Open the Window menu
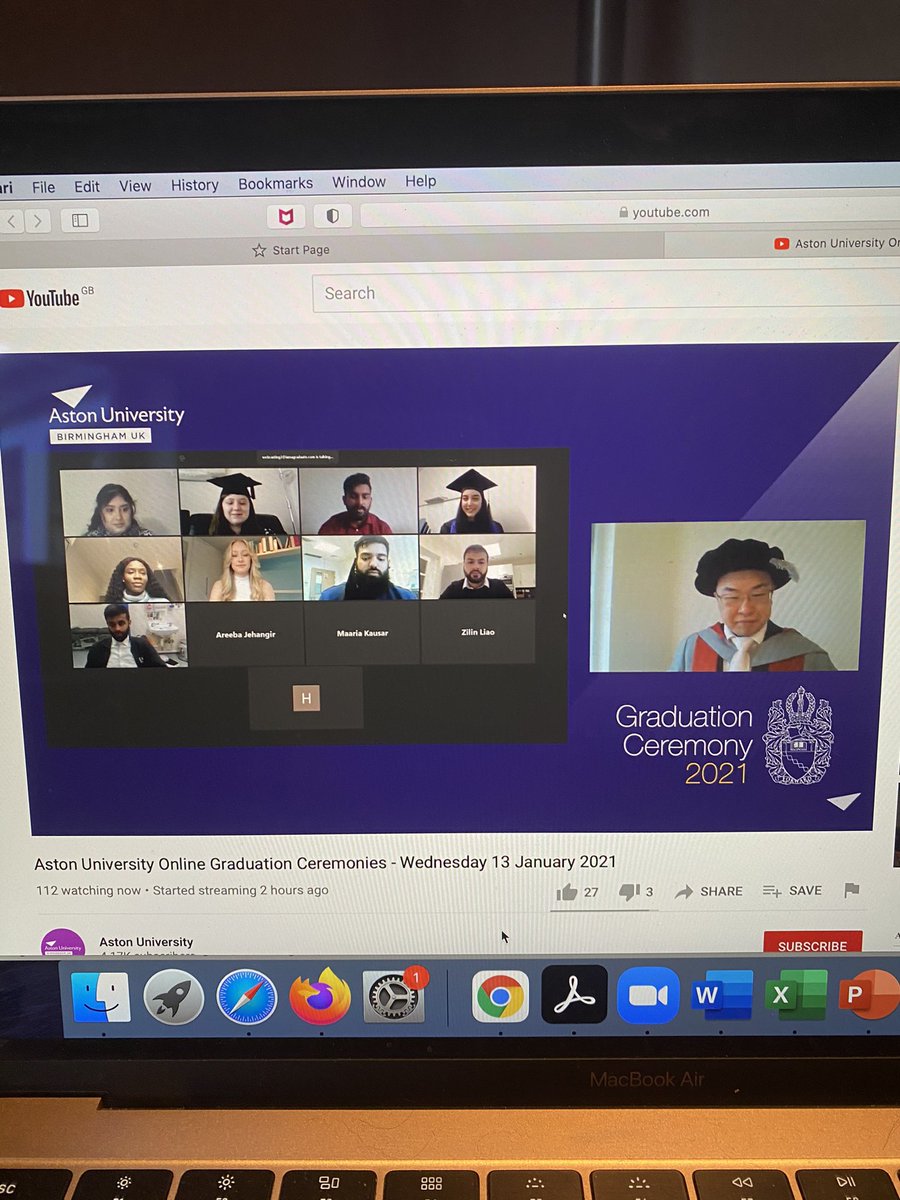 tap(359, 182)
